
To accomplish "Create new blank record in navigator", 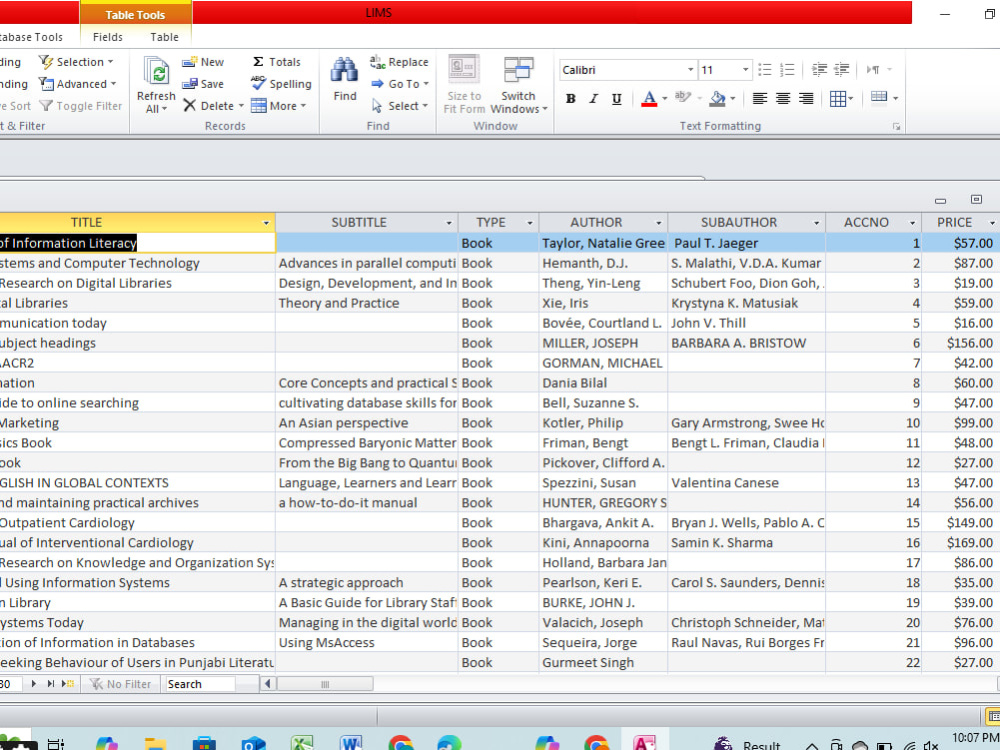I will [68, 684].
